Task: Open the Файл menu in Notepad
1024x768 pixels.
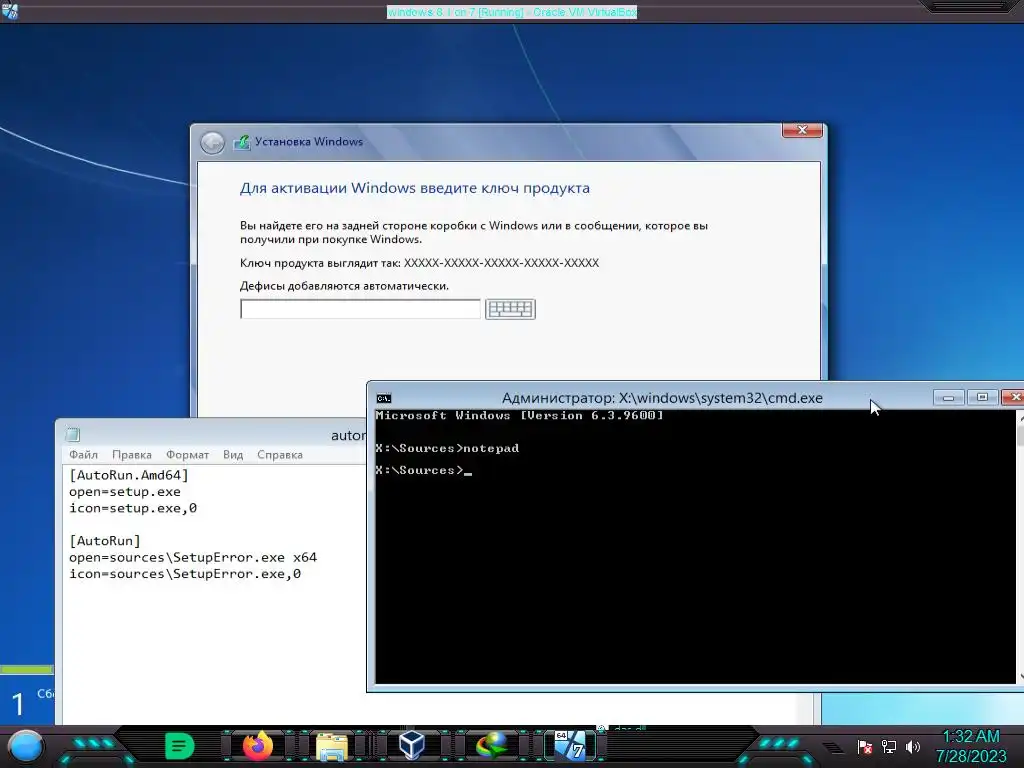Action: click(84, 455)
